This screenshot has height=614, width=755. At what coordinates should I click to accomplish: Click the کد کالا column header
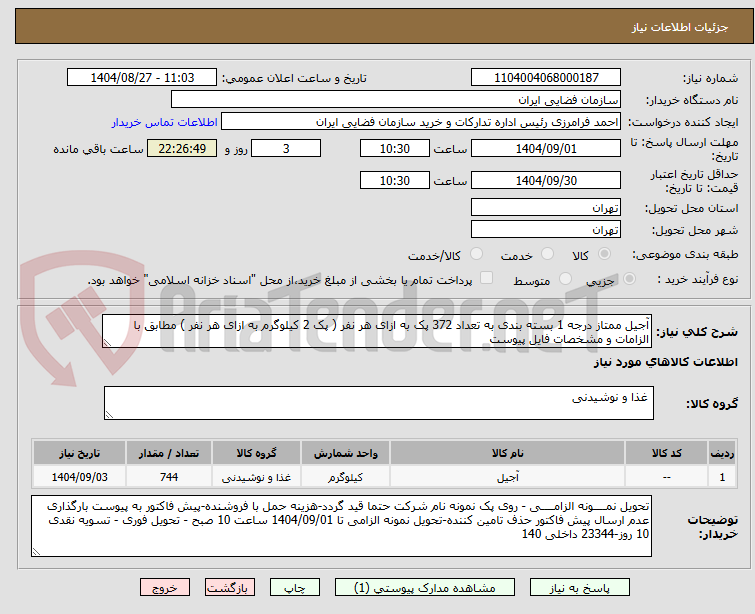(x=666, y=453)
